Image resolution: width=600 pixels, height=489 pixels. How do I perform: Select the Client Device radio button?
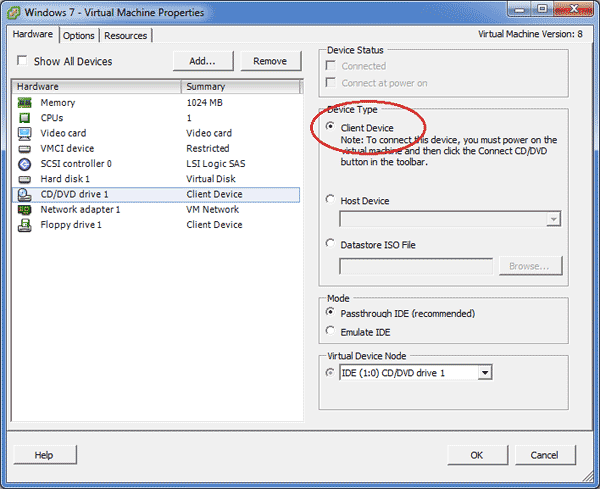pos(332,128)
